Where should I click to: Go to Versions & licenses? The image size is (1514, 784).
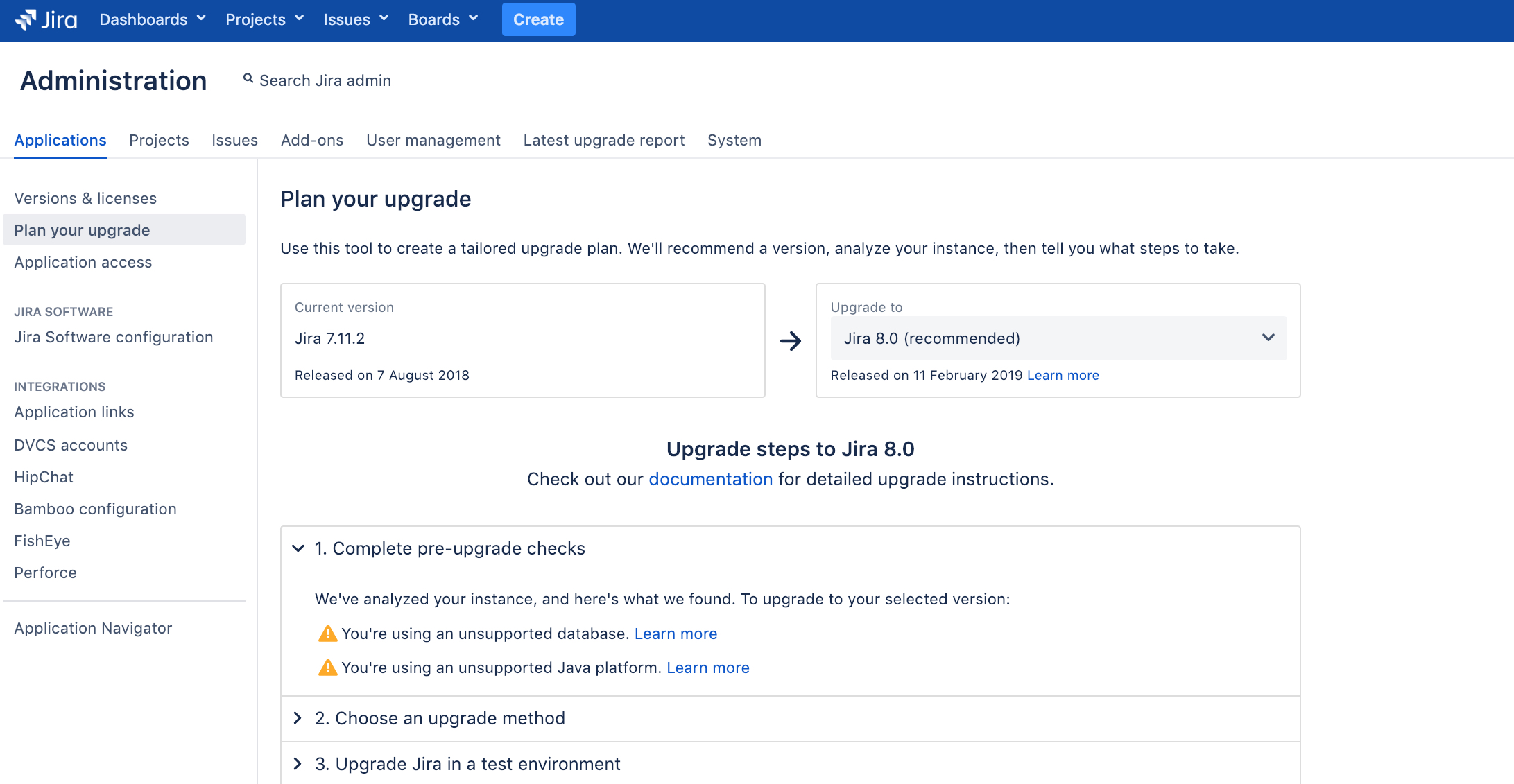85,198
